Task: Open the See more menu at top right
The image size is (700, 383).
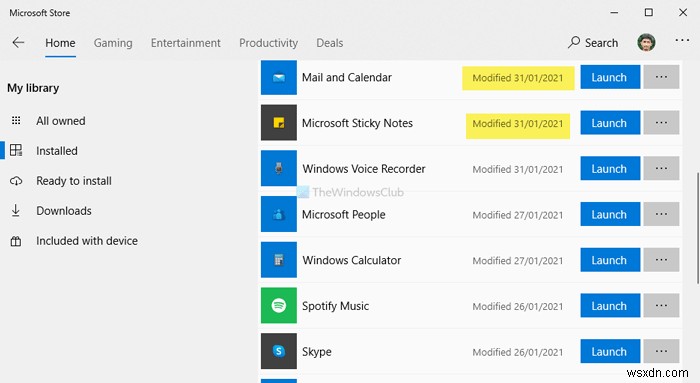Action: 682,41
